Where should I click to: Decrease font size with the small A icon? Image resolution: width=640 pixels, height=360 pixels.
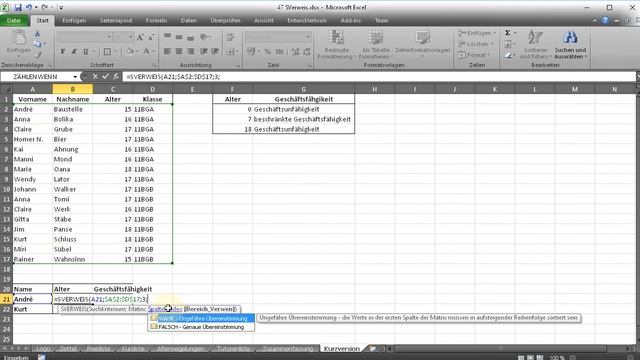(151, 37)
